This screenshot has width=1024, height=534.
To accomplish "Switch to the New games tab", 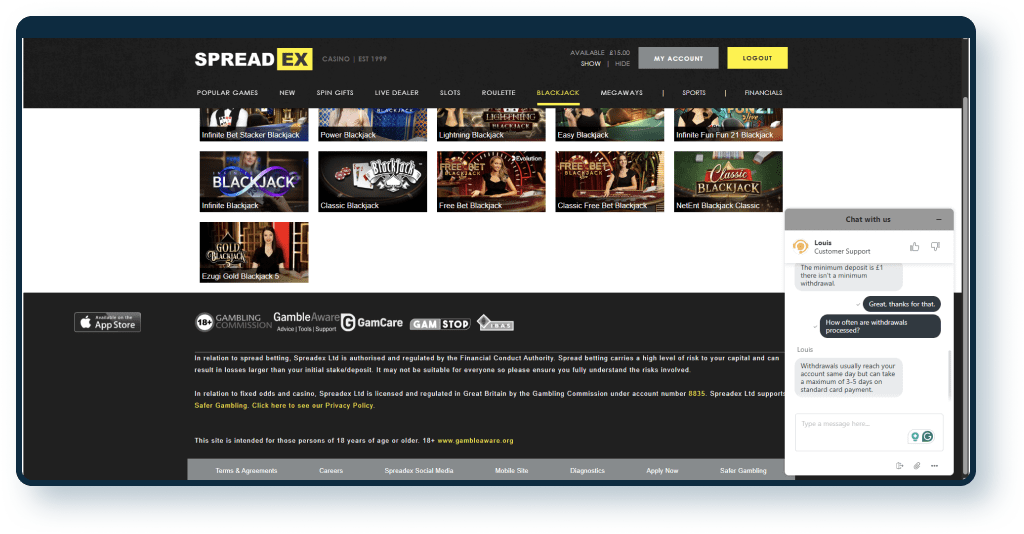I will click(x=287, y=93).
